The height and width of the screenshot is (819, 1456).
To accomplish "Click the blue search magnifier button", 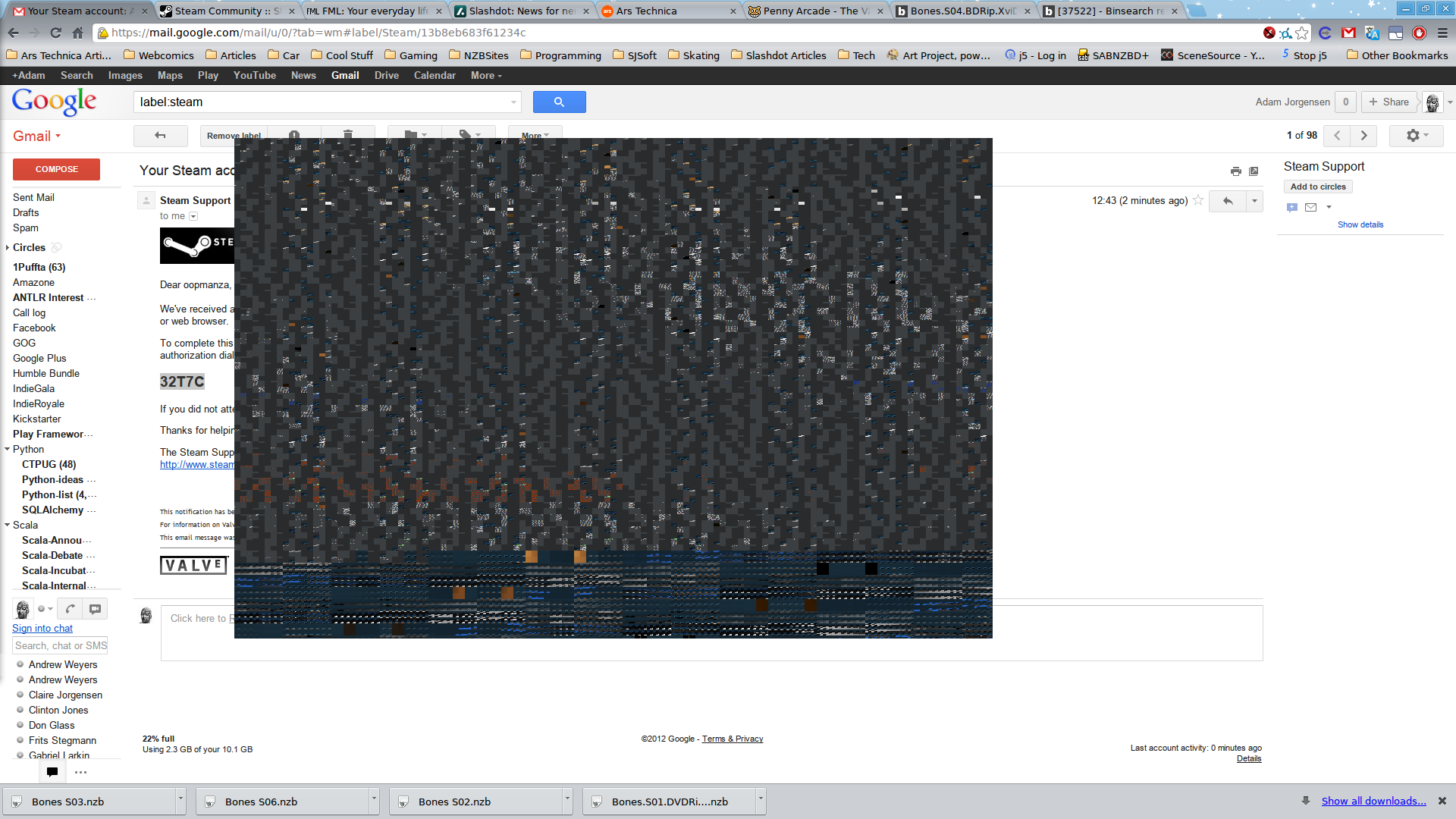I will coord(559,102).
